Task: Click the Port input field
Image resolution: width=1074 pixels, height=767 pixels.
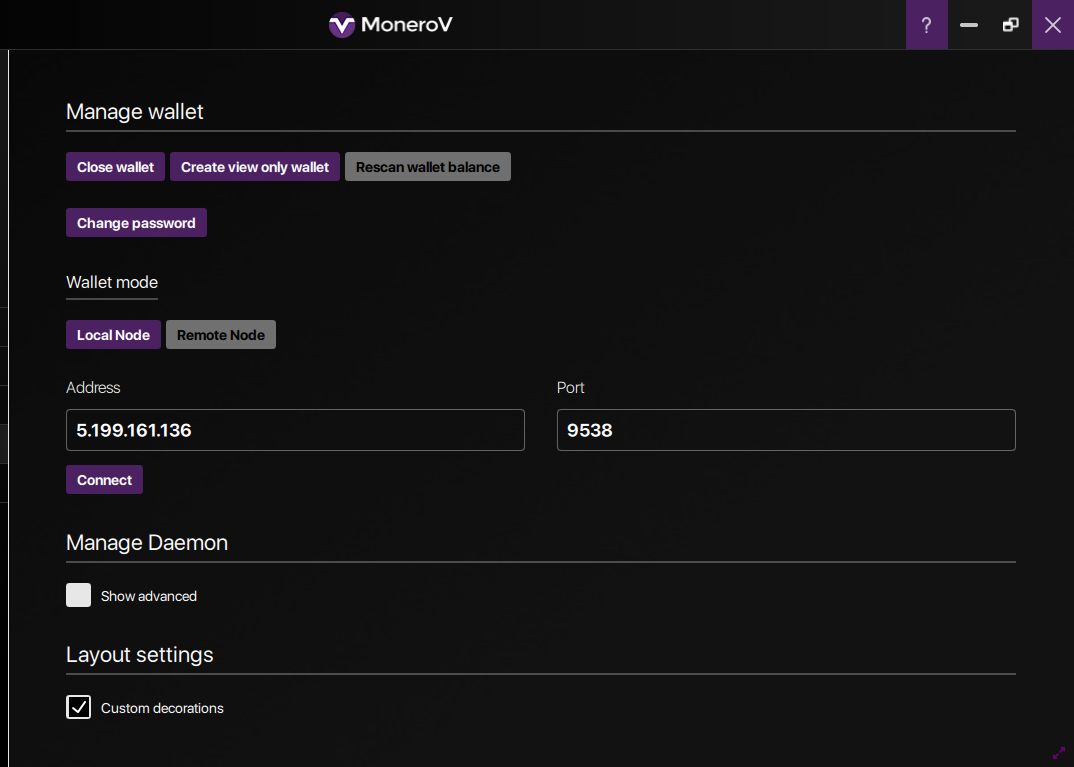Action: point(786,430)
